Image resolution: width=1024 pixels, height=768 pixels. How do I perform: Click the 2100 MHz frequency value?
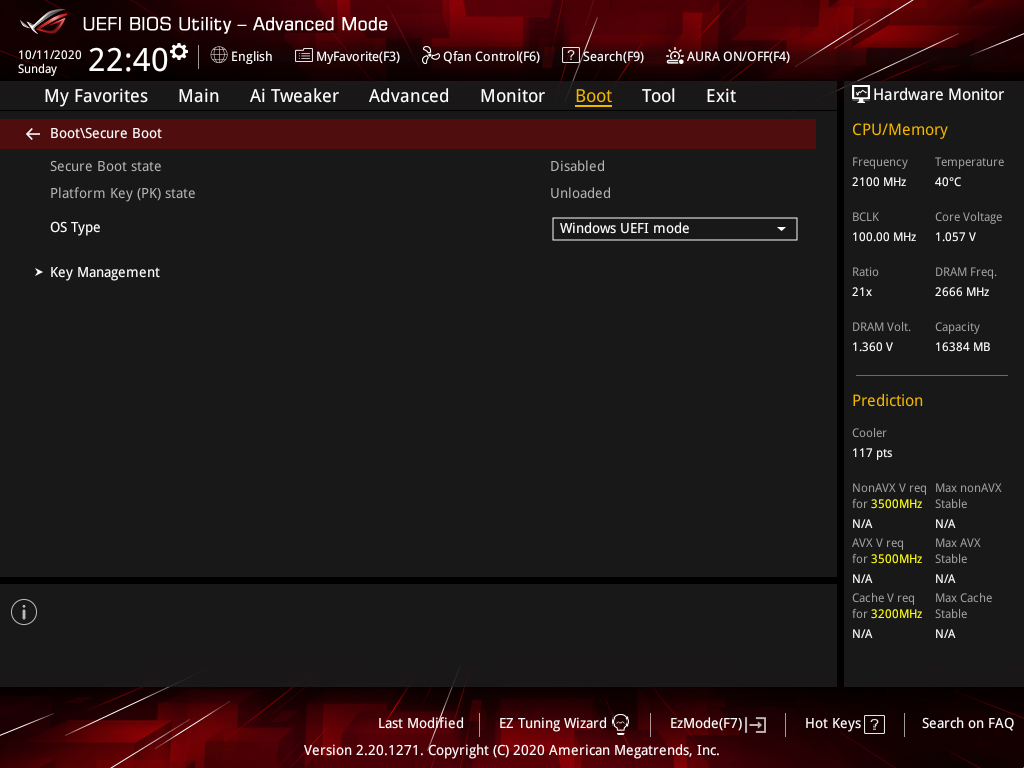[x=878, y=182]
